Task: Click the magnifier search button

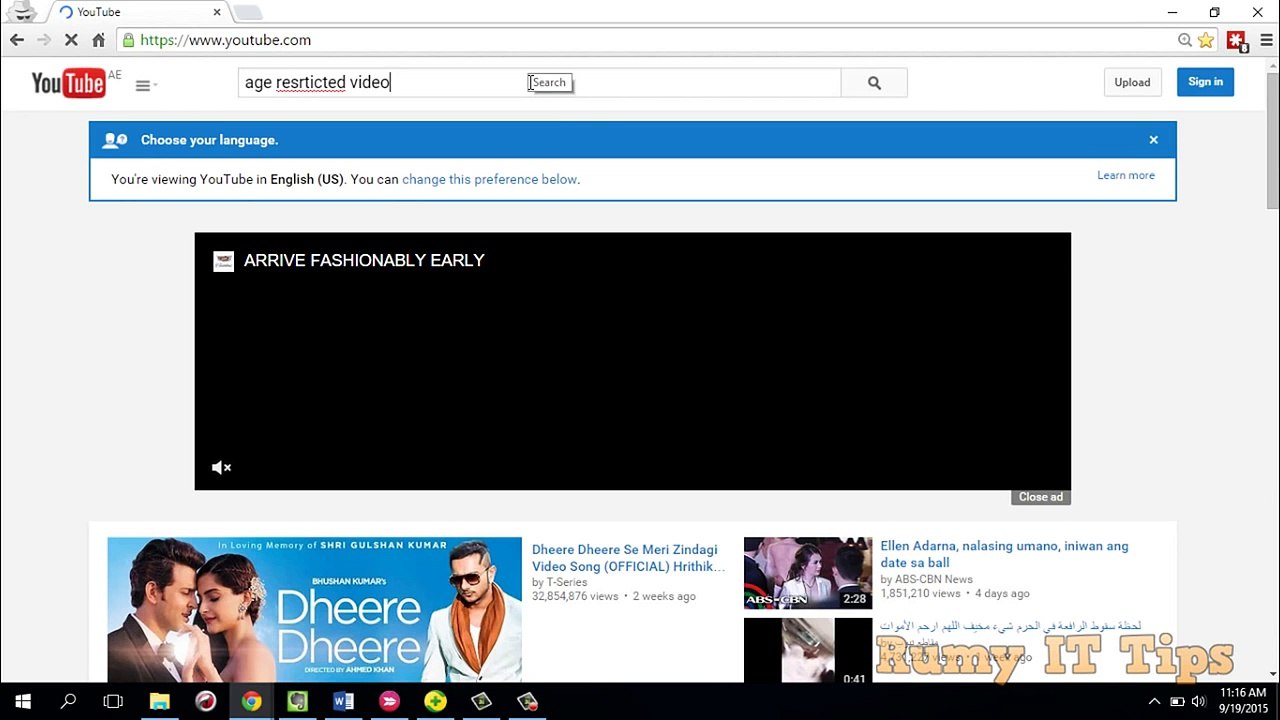Action: (874, 83)
